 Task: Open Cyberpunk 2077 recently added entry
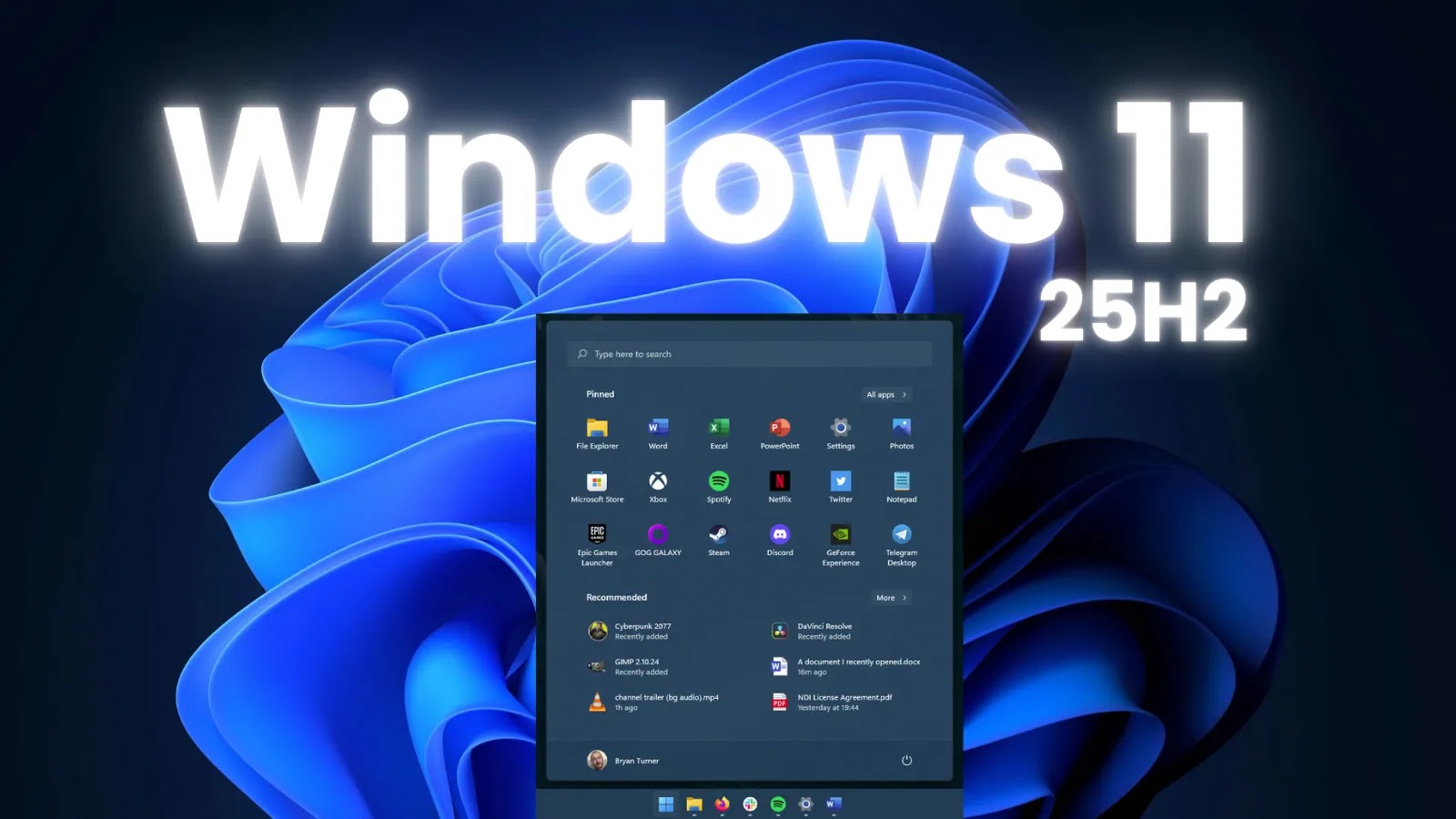(643, 631)
